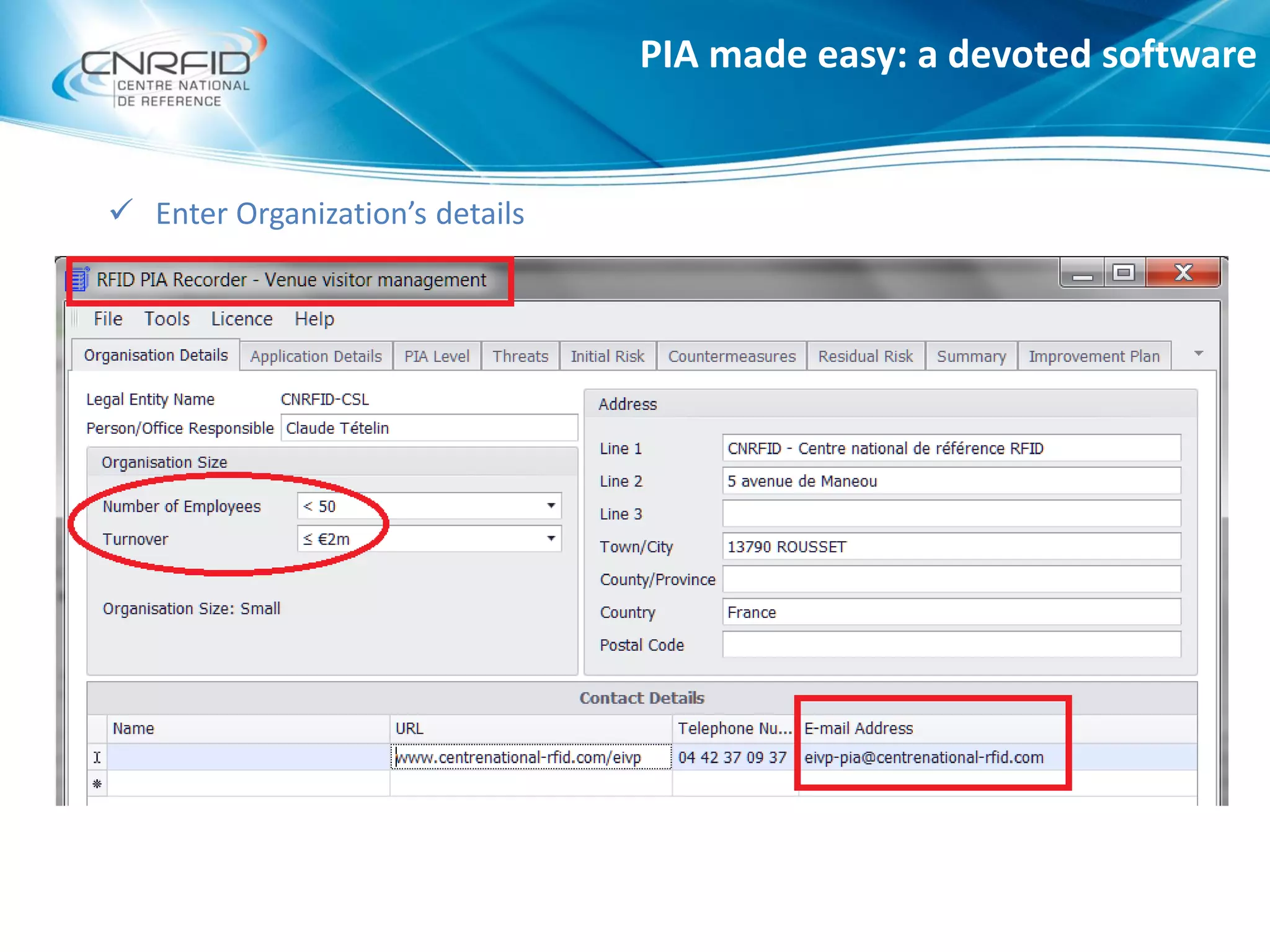This screenshot has width=1270, height=952.
Task: Open the Summary tab
Action: pos(971,356)
